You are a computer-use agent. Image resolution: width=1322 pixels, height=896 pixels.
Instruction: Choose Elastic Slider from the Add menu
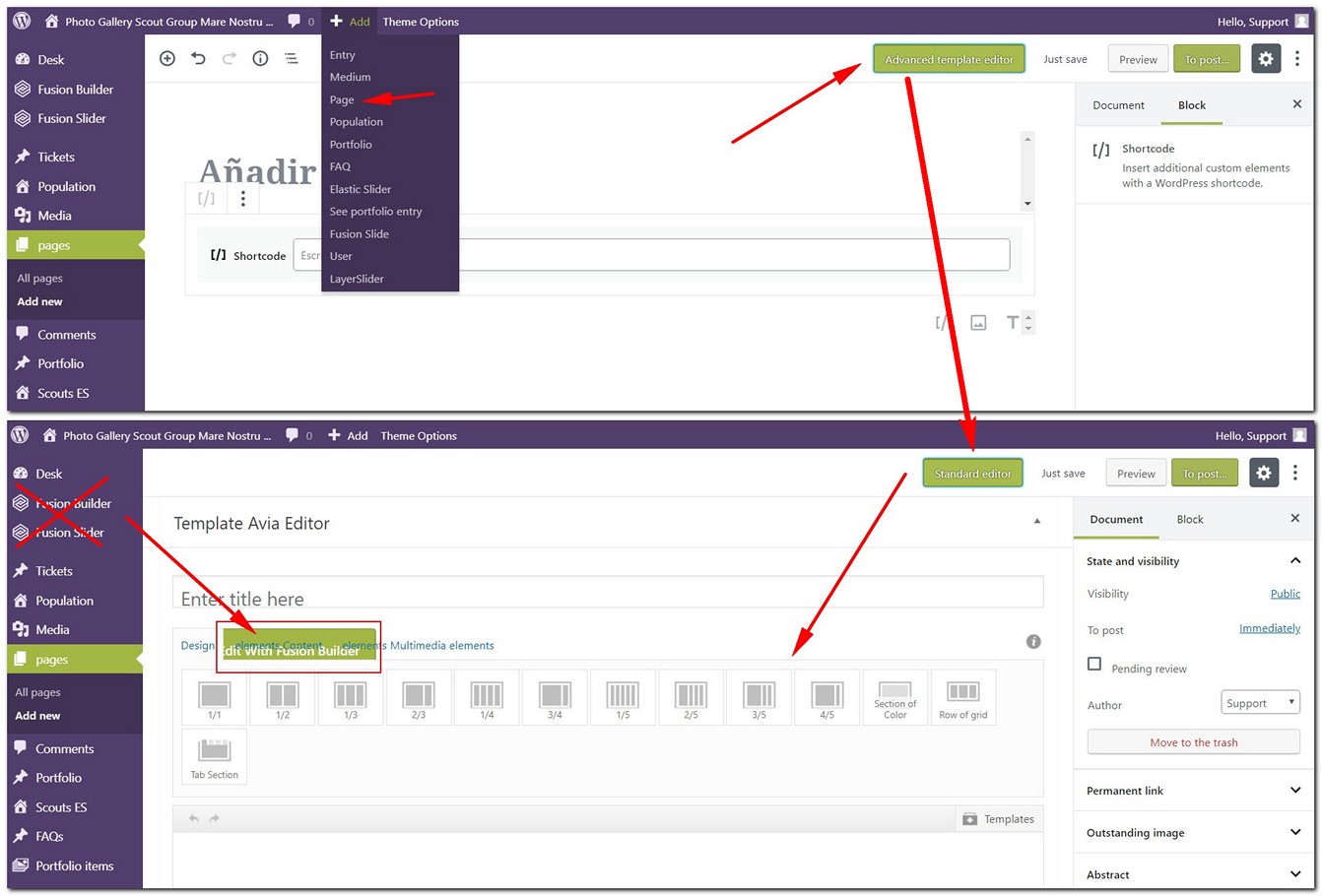(x=361, y=189)
